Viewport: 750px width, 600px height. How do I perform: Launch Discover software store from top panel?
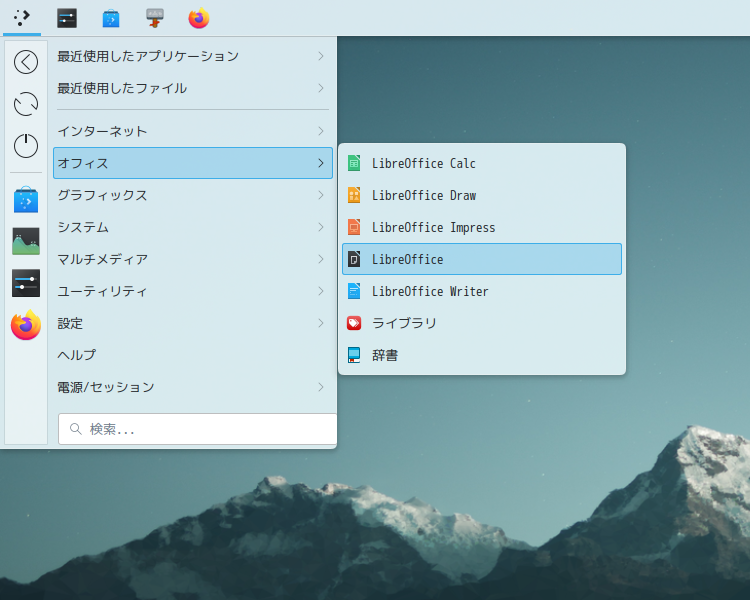[x=111, y=18]
